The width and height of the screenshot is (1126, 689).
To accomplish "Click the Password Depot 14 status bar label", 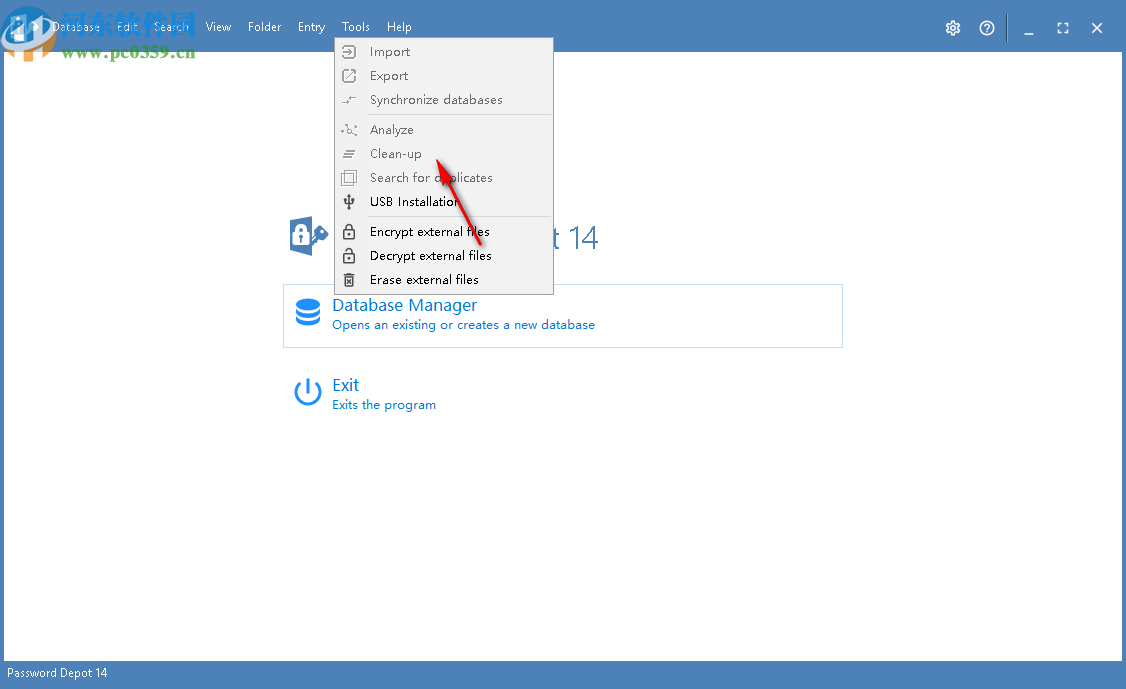I will 57,673.
